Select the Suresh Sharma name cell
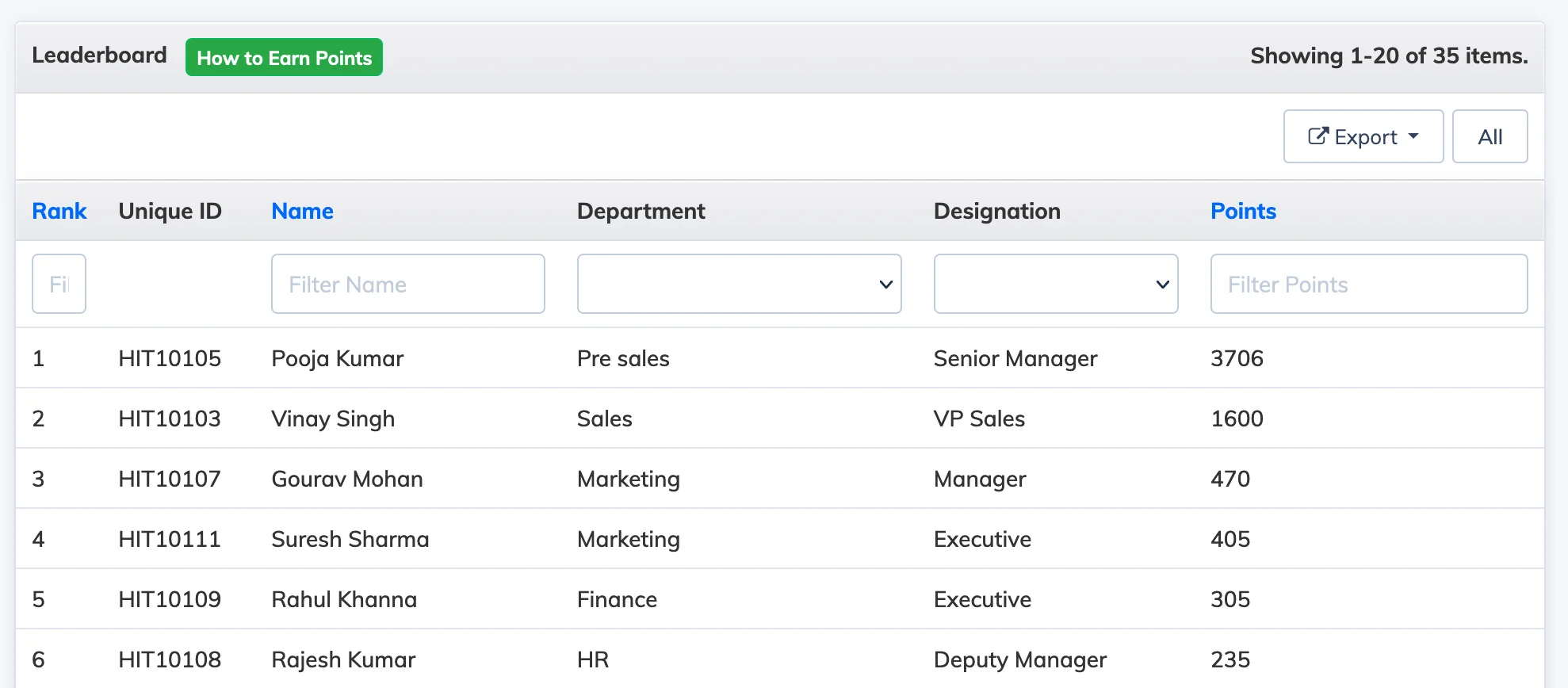Image resolution: width=1568 pixels, height=688 pixels. 350,539
